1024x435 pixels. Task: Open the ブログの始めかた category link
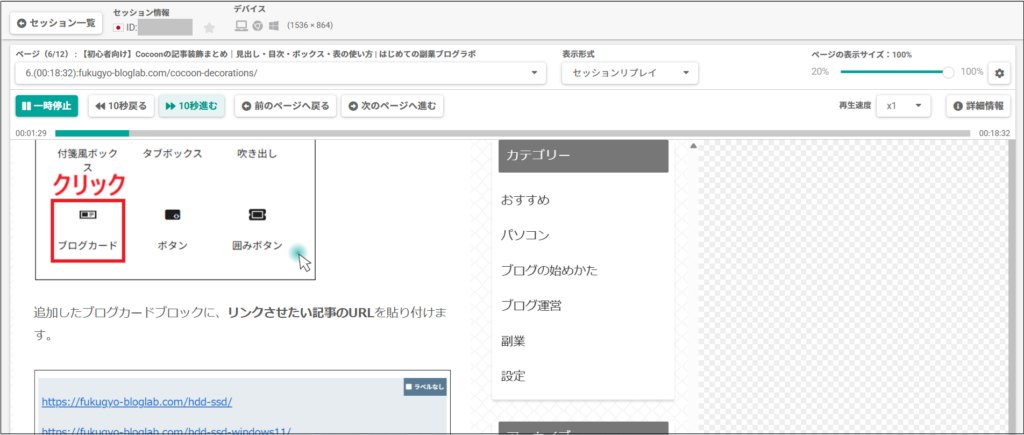coord(549,270)
